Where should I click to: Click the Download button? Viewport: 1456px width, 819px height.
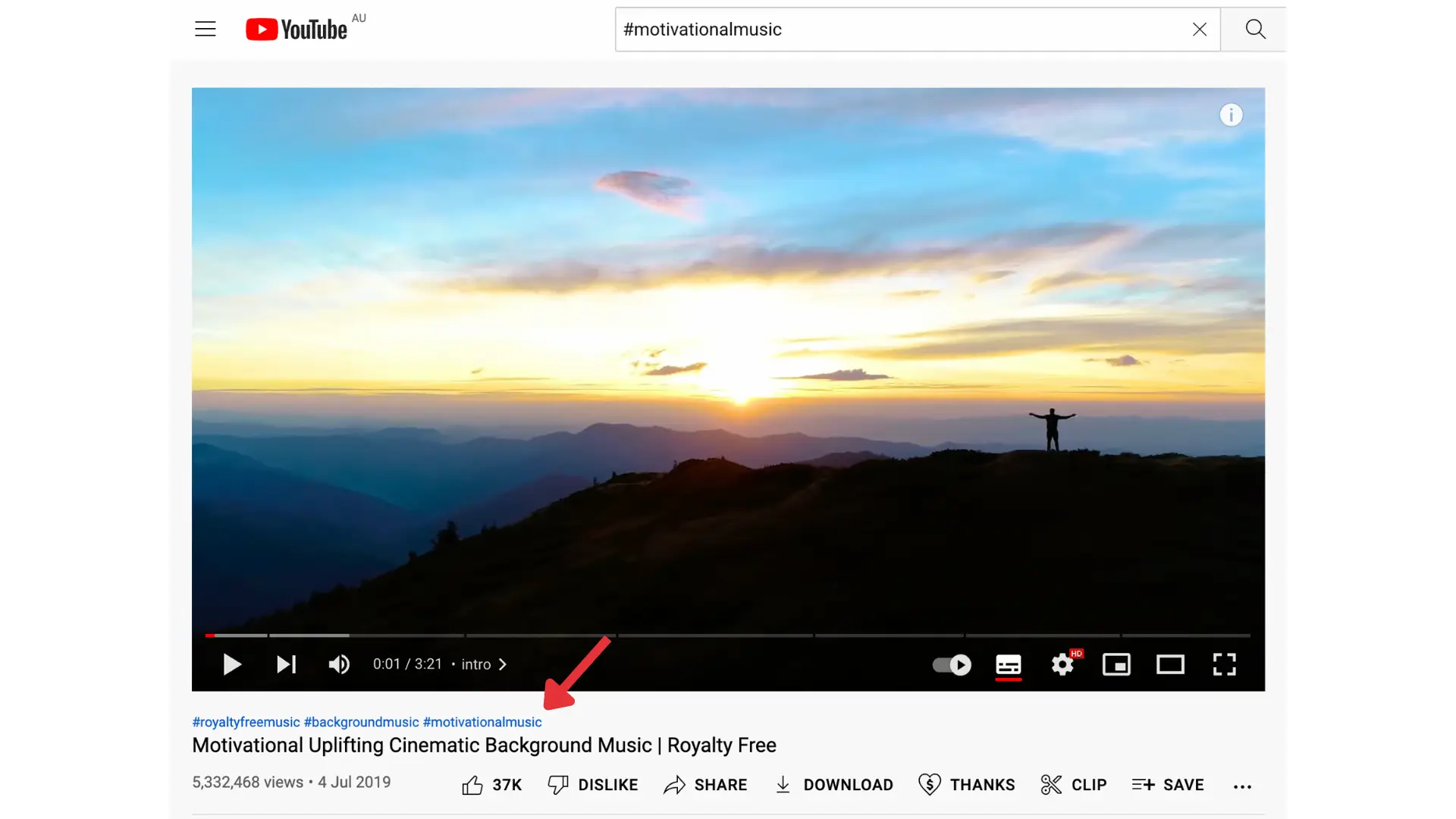tap(834, 784)
